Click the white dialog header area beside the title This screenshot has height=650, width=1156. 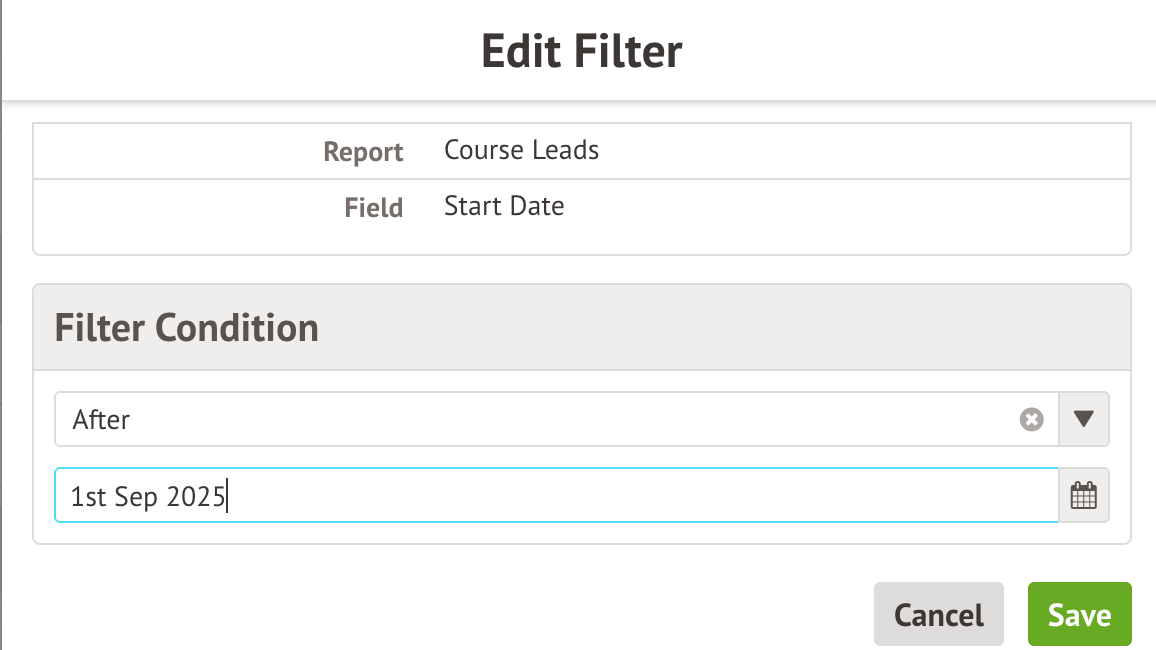coord(900,50)
